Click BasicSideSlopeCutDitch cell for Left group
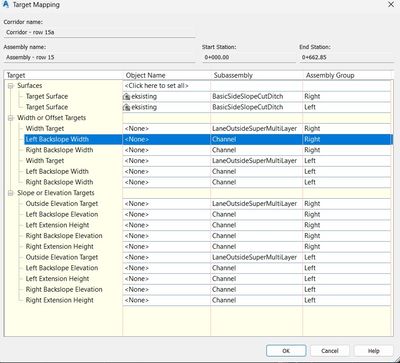 [257, 107]
